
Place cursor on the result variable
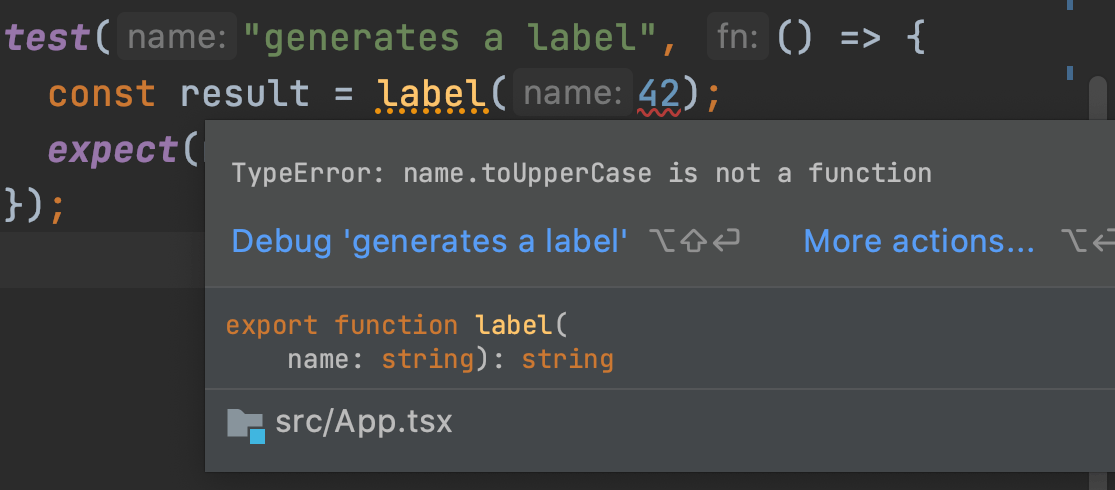tap(245, 95)
